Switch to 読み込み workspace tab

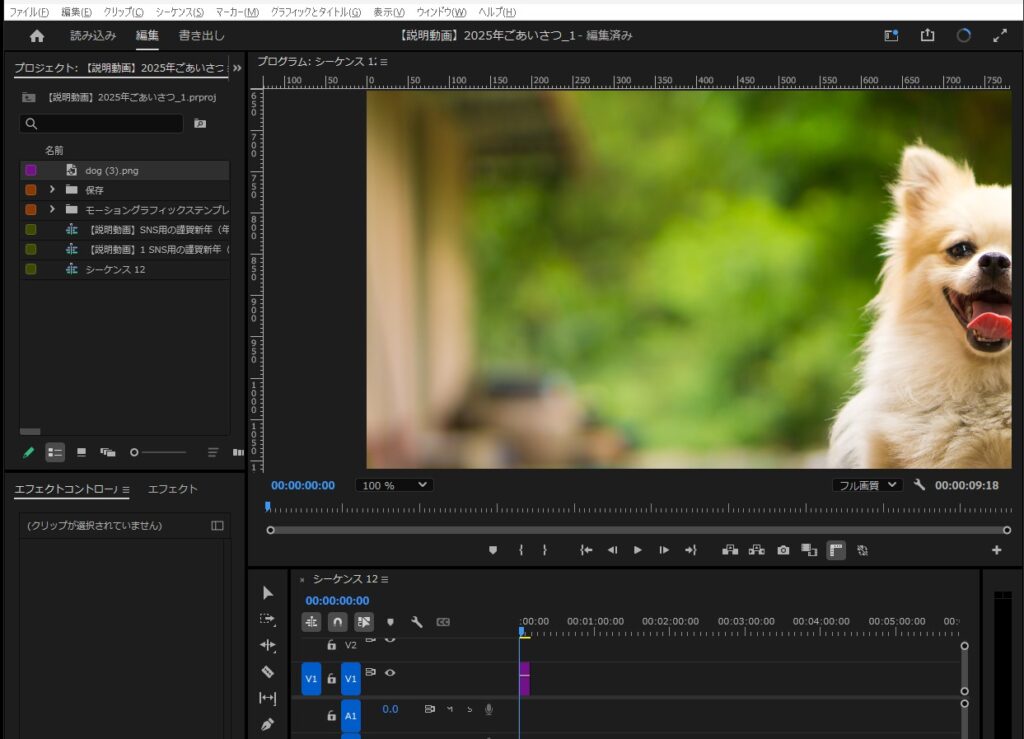(x=93, y=35)
